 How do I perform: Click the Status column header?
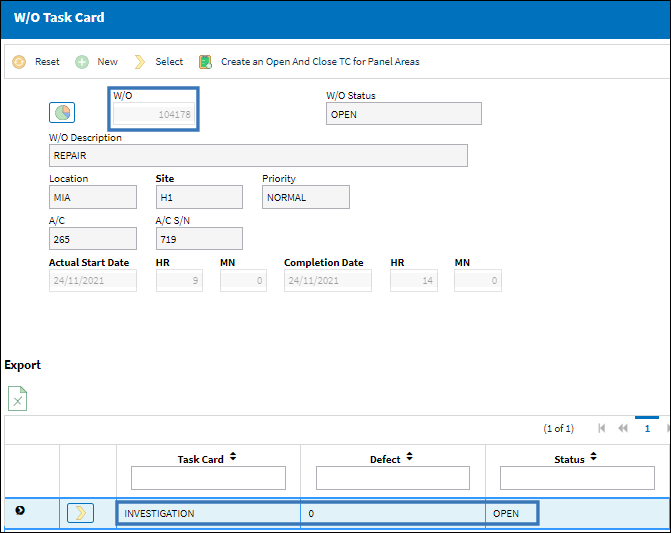point(569,459)
